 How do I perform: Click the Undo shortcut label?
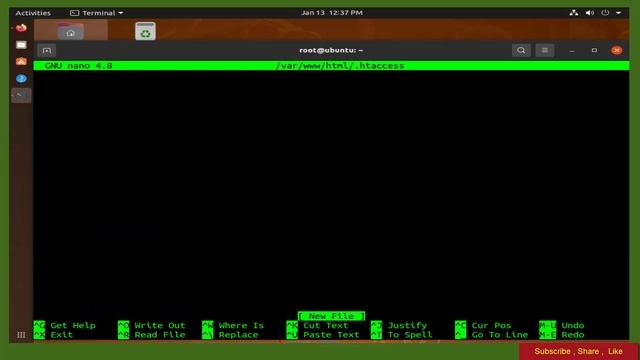pyautogui.click(x=573, y=325)
